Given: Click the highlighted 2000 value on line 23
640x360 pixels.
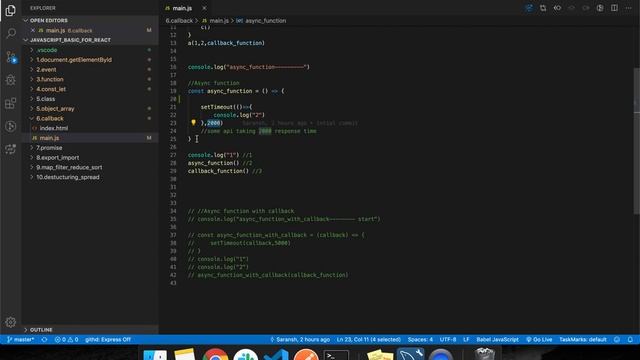Looking at the screenshot, I should coord(213,123).
